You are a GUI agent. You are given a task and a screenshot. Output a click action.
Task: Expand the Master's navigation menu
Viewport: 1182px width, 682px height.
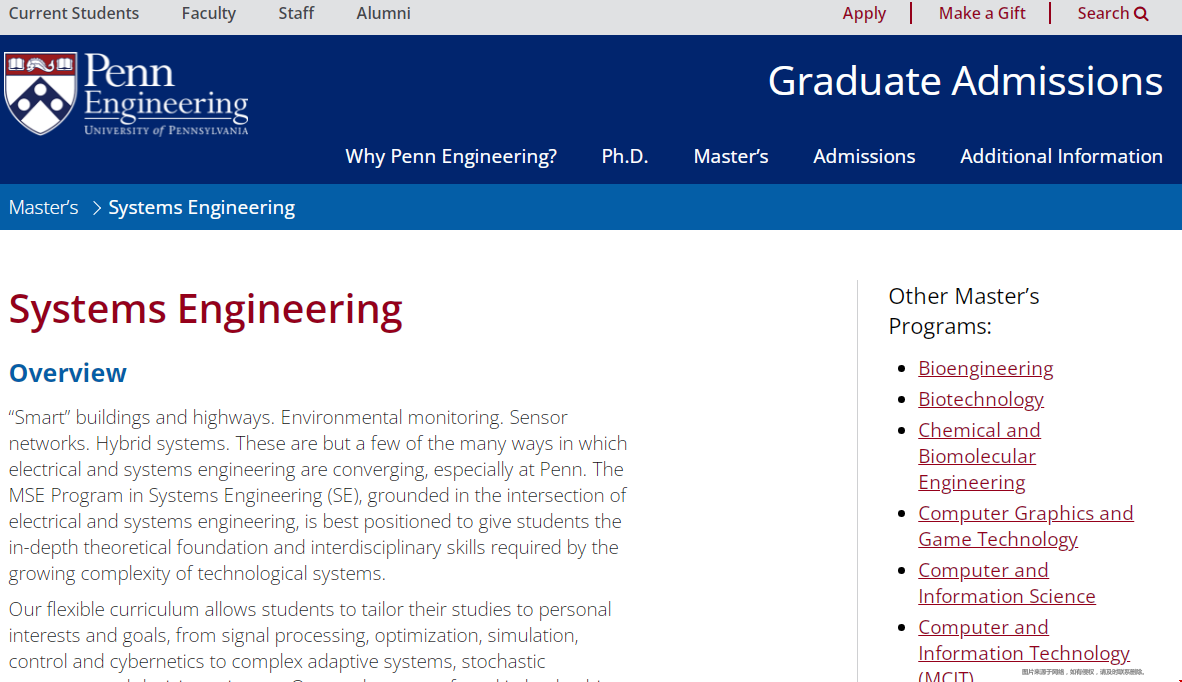tap(730, 156)
